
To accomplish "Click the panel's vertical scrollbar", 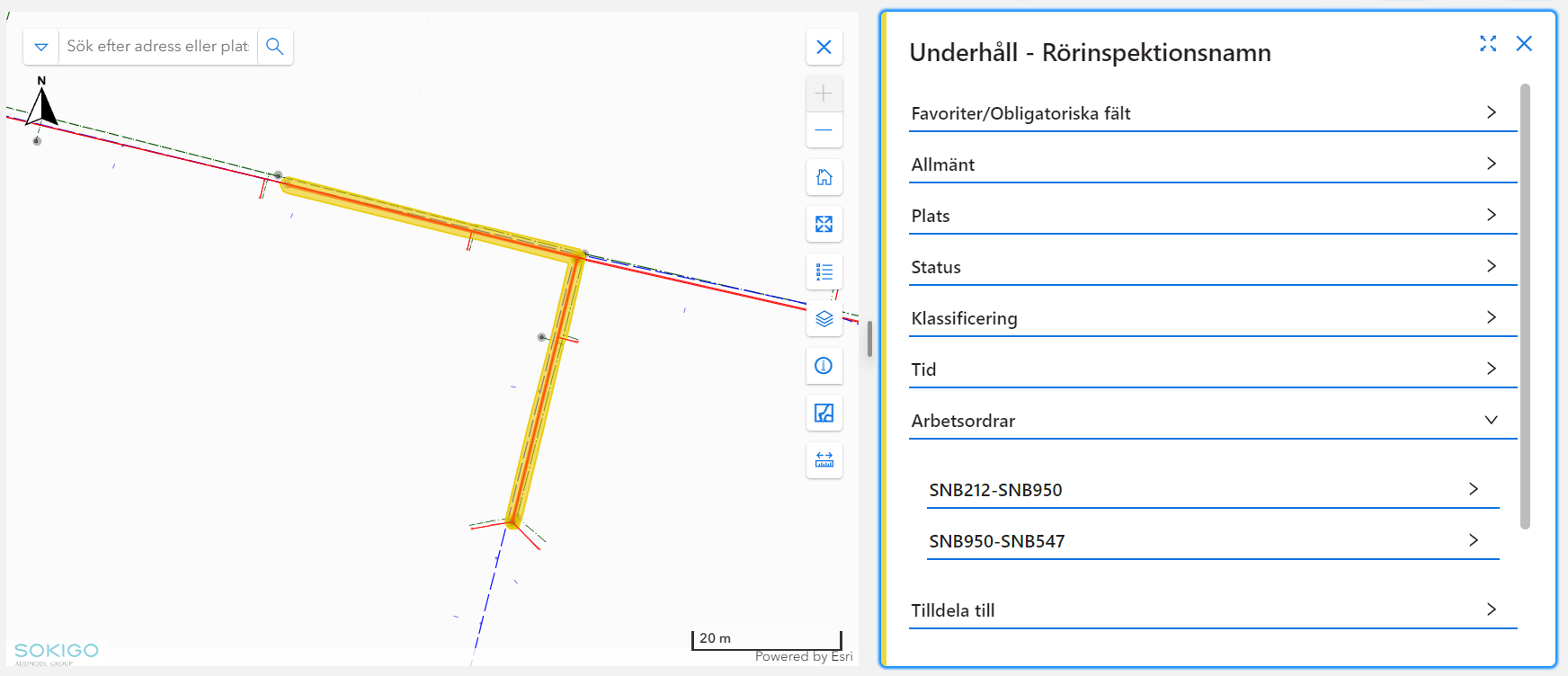I will pyautogui.click(x=1525, y=306).
